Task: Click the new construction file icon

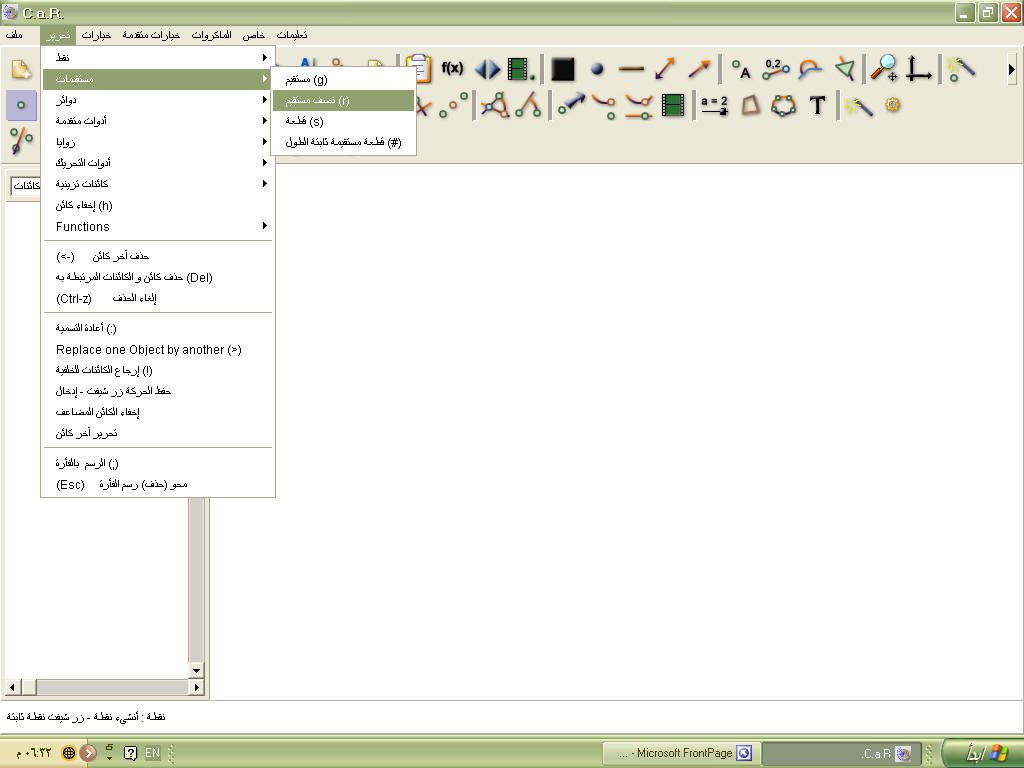Action: click(21, 69)
